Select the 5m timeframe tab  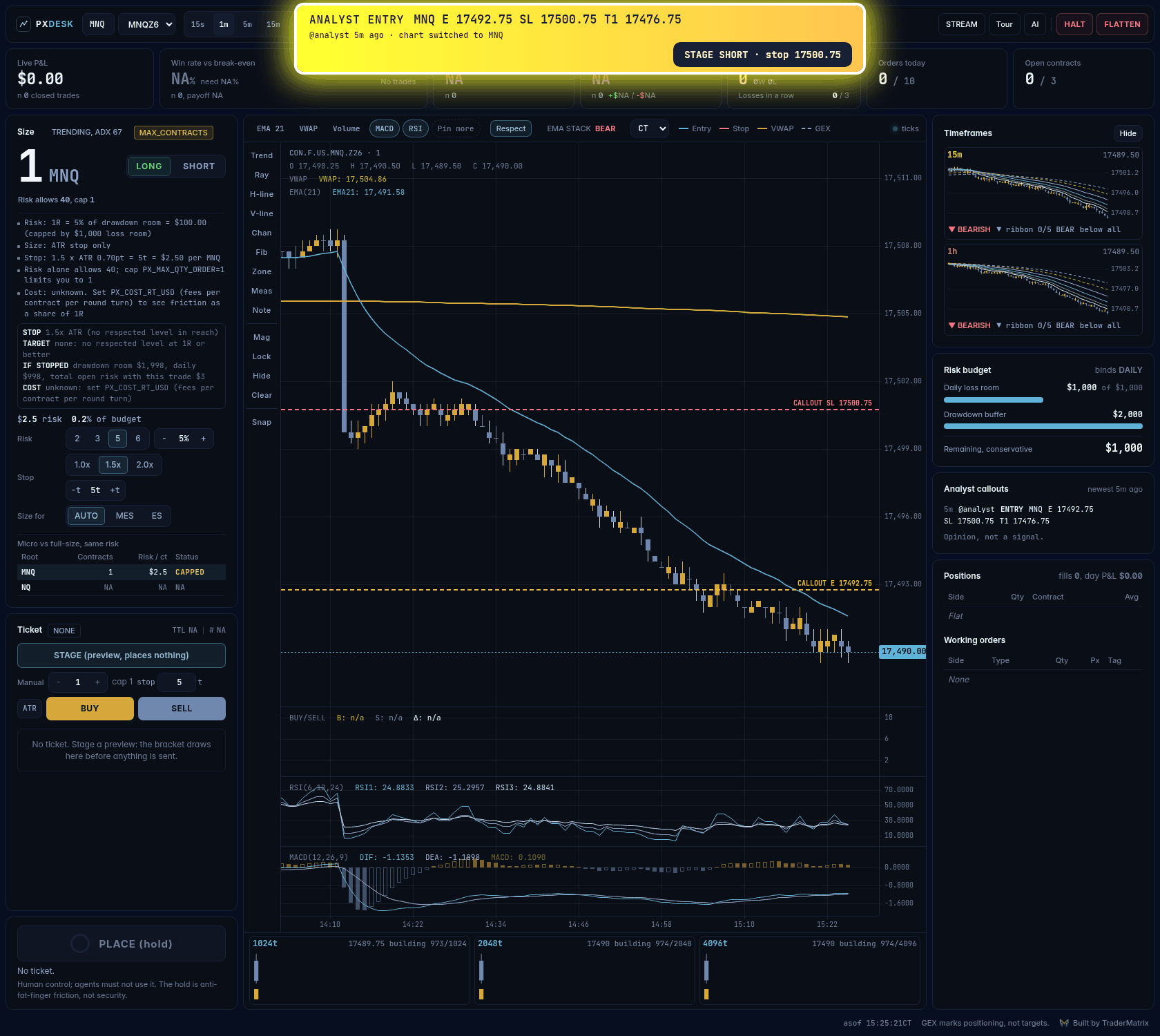pos(247,24)
